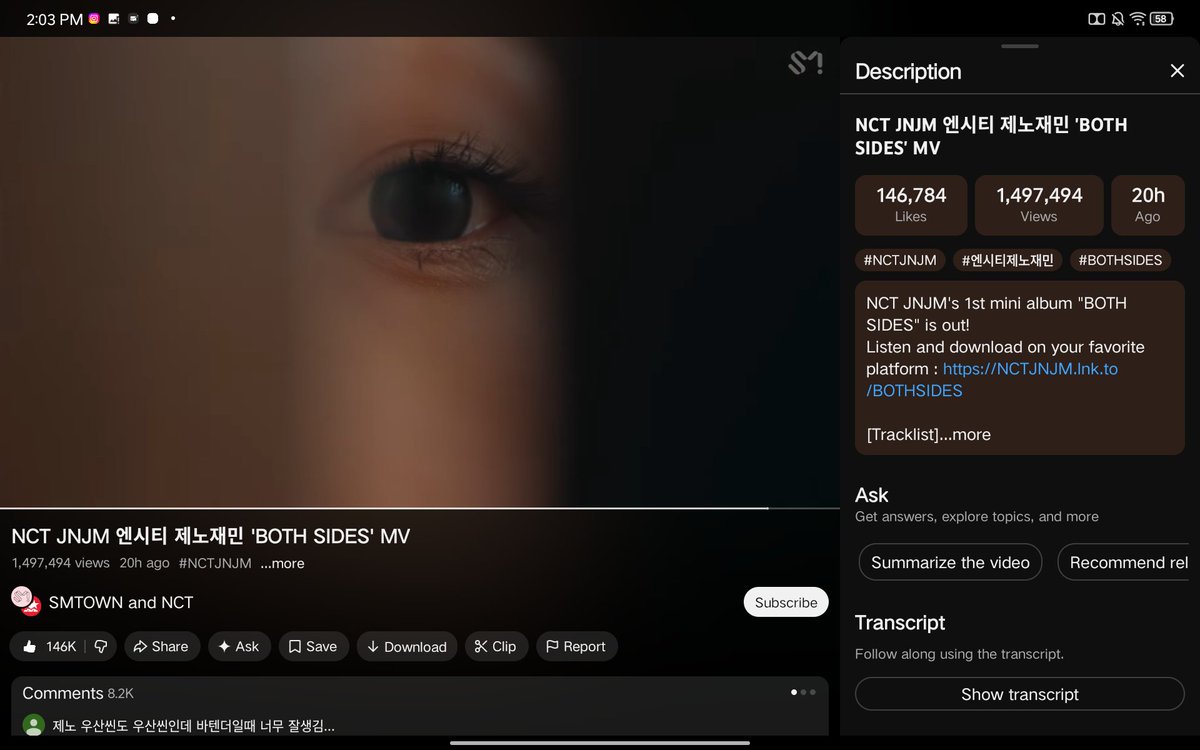Tap the 20h Ago stat box
Screen dimensions: 1200x750
click(1148, 205)
